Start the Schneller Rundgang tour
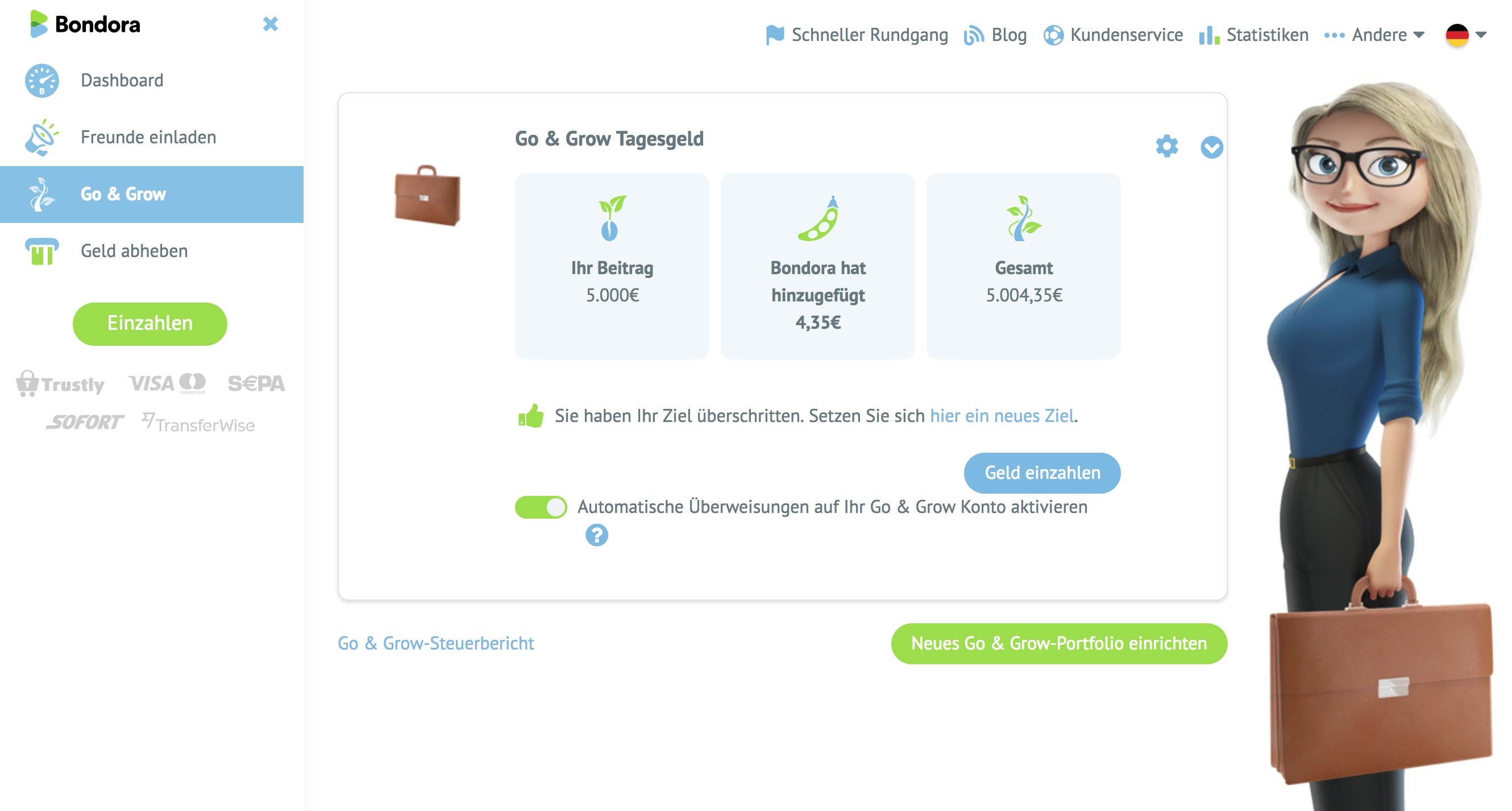This screenshot has width=1512, height=811. point(857,35)
